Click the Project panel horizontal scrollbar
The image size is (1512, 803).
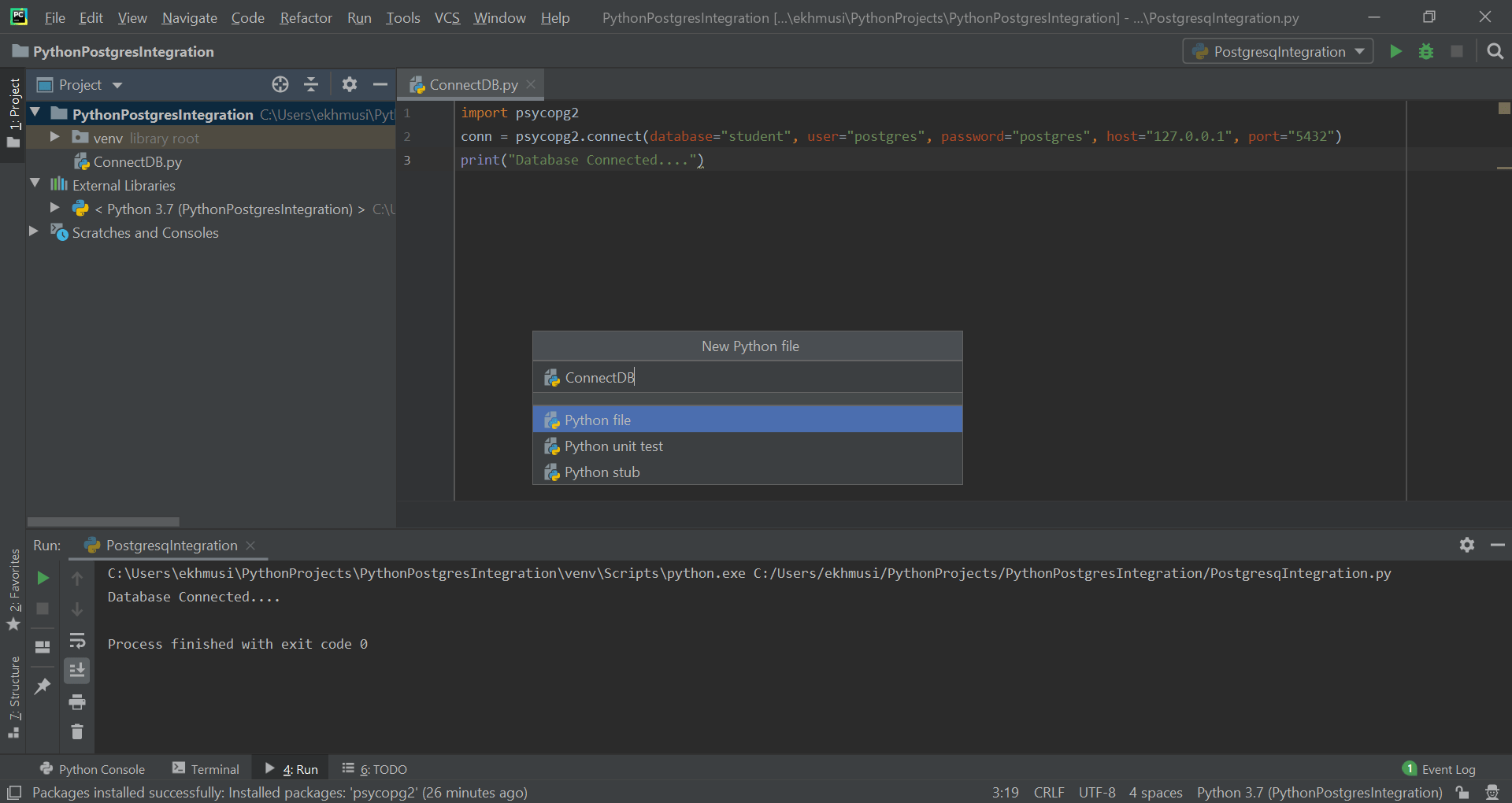click(x=103, y=522)
